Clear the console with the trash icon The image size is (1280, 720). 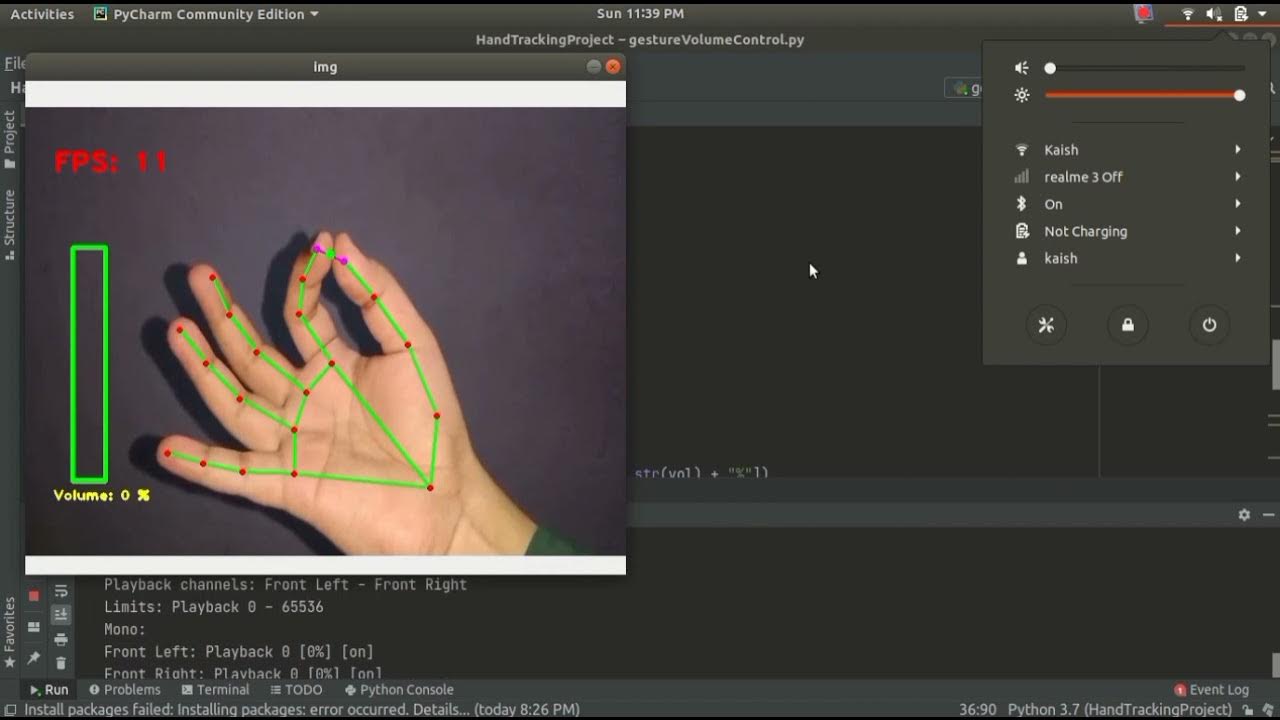(61, 662)
